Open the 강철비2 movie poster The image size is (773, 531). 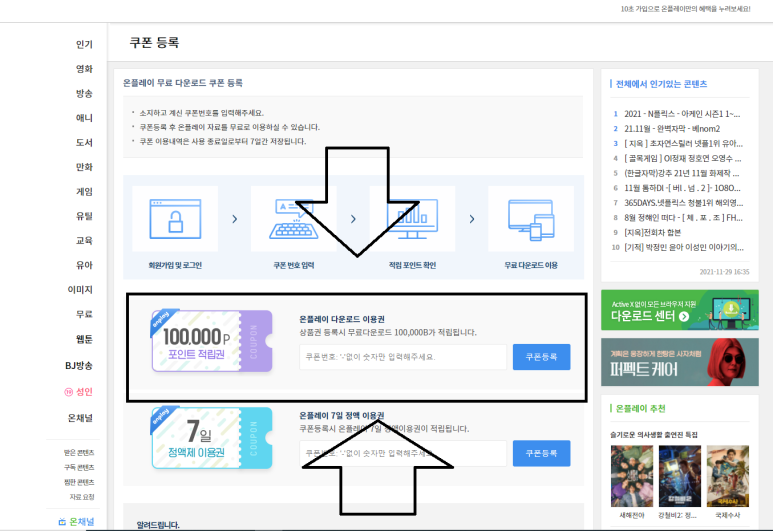679,476
